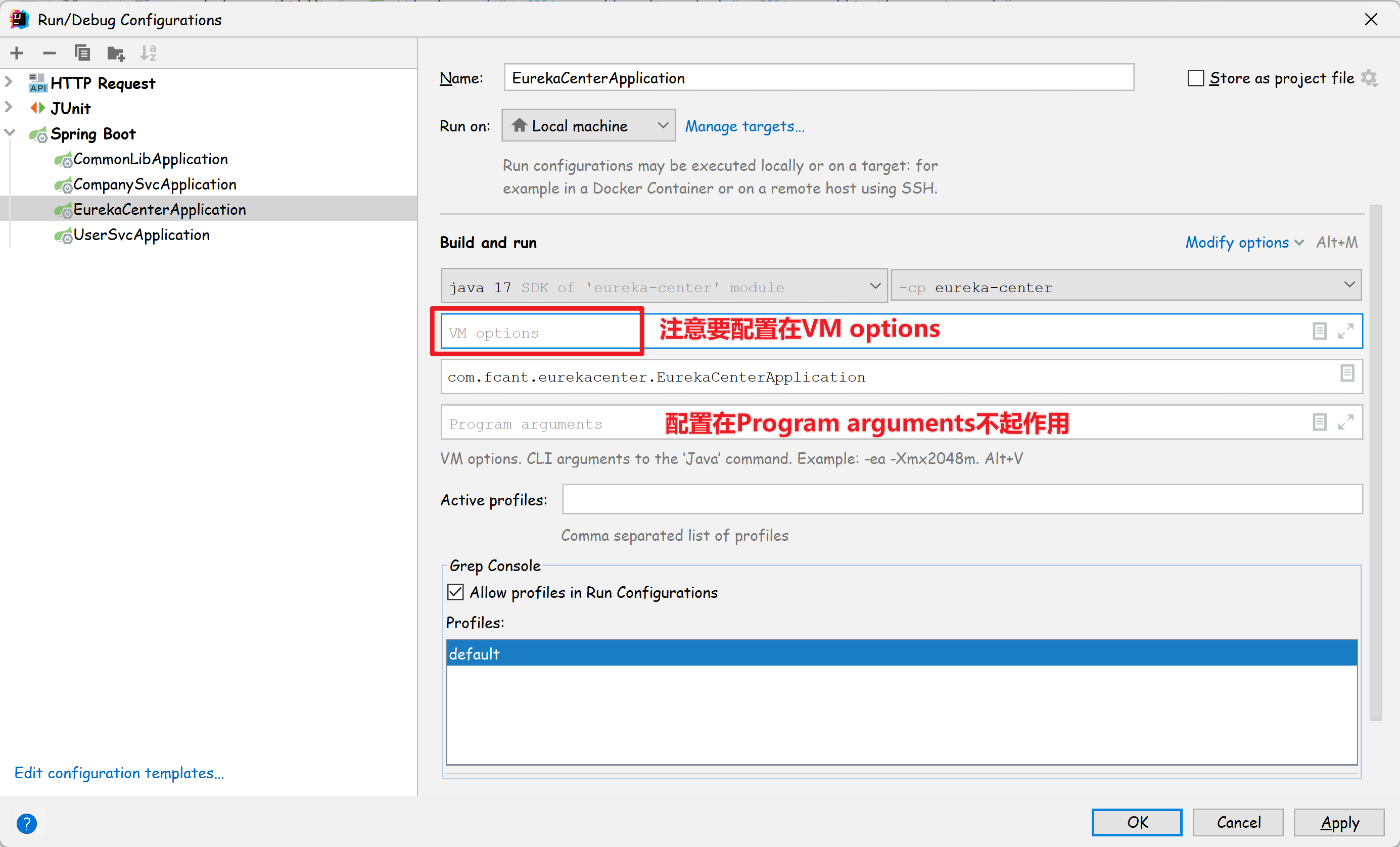The image size is (1400, 847).
Task: Click the Remove Configuration minus icon
Action: click(x=50, y=54)
